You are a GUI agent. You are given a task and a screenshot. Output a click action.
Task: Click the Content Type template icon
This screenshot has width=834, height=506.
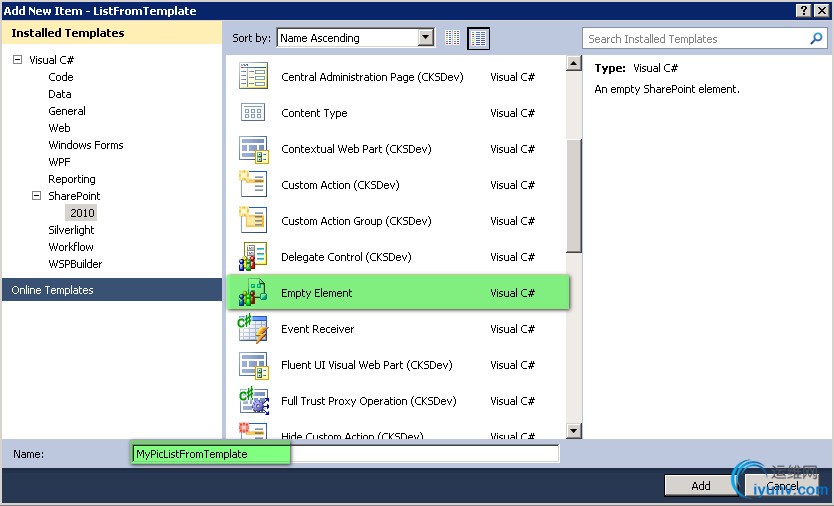click(x=253, y=112)
